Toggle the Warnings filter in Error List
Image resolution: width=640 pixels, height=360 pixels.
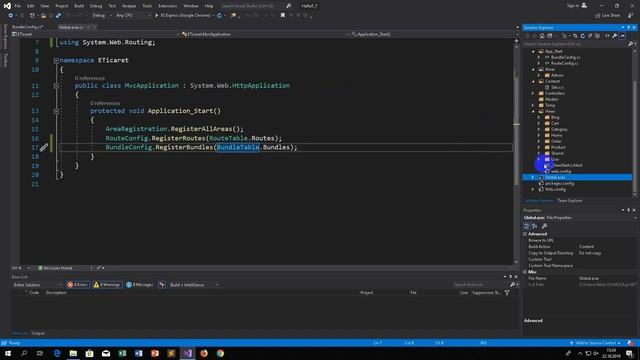107,285
